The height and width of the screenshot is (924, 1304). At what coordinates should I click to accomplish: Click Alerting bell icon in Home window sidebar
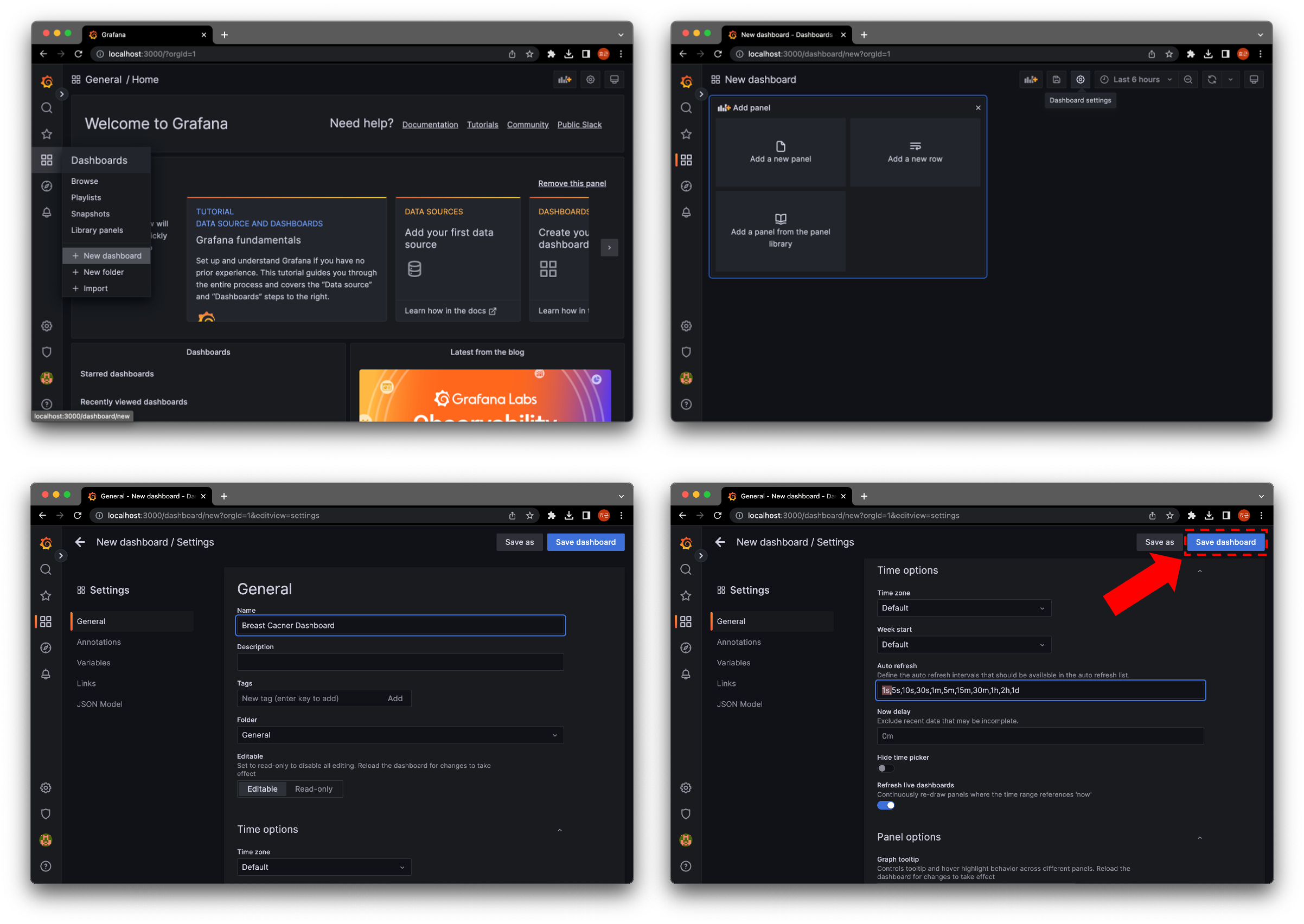pyautogui.click(x=47, y=212)
